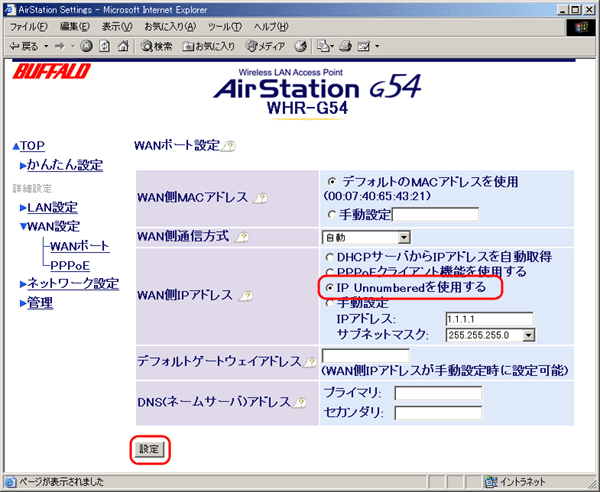The width and height of the screenshot is (600, 492).
Task: Open help icon beside デフォルトゲートウェイアドレス
Action: coord(310,362)
